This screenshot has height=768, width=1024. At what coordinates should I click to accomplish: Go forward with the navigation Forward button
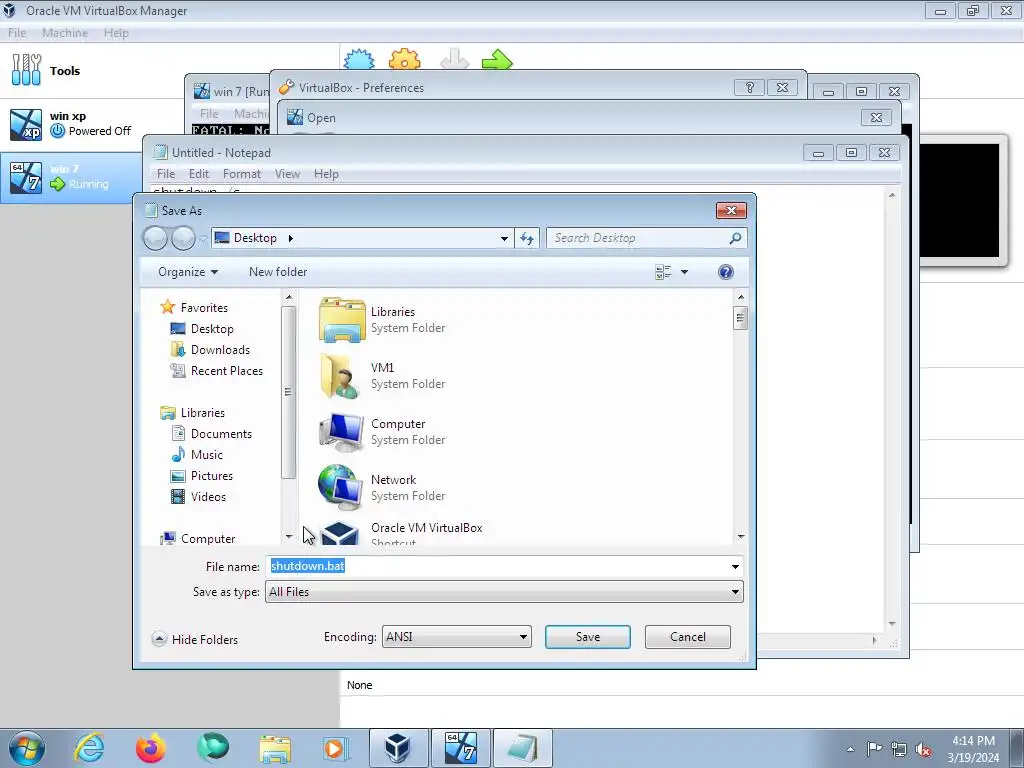183,238
